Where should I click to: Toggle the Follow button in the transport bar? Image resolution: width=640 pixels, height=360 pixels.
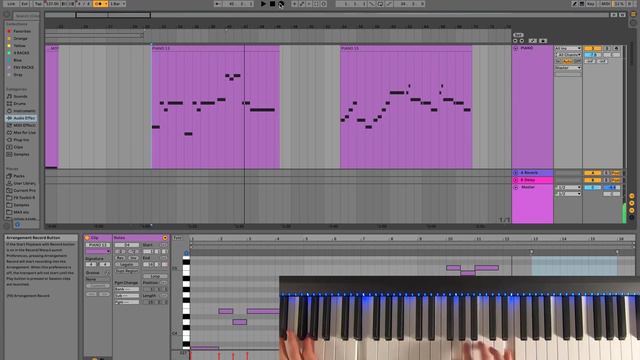point(218,4)
